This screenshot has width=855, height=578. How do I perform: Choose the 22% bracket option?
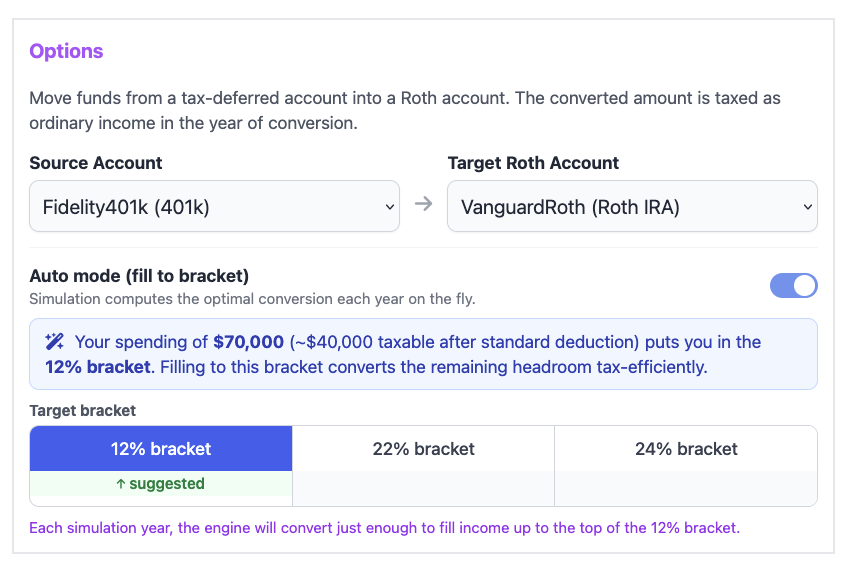(423, 449)
